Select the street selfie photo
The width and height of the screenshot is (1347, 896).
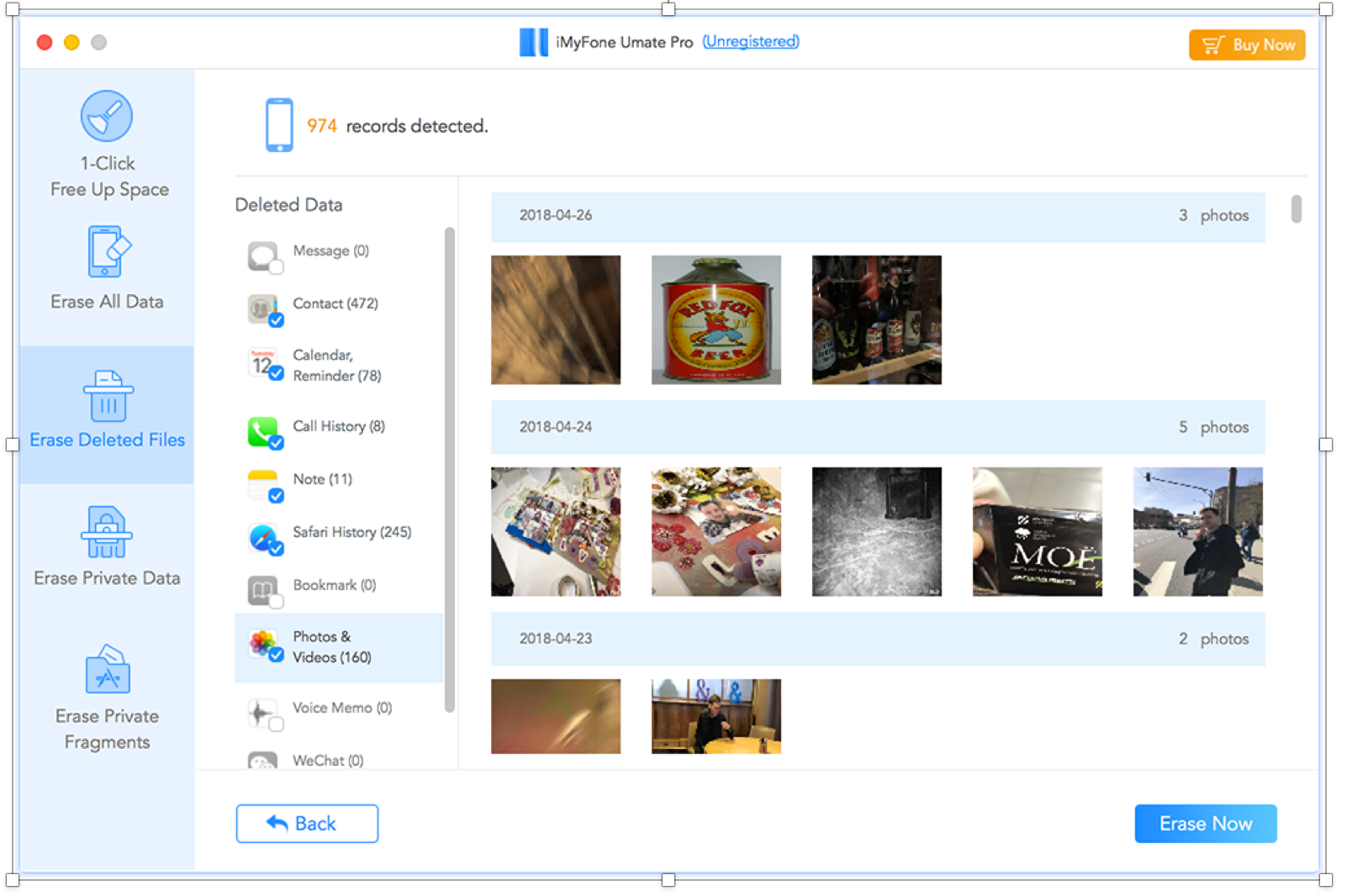(1198, 532)
